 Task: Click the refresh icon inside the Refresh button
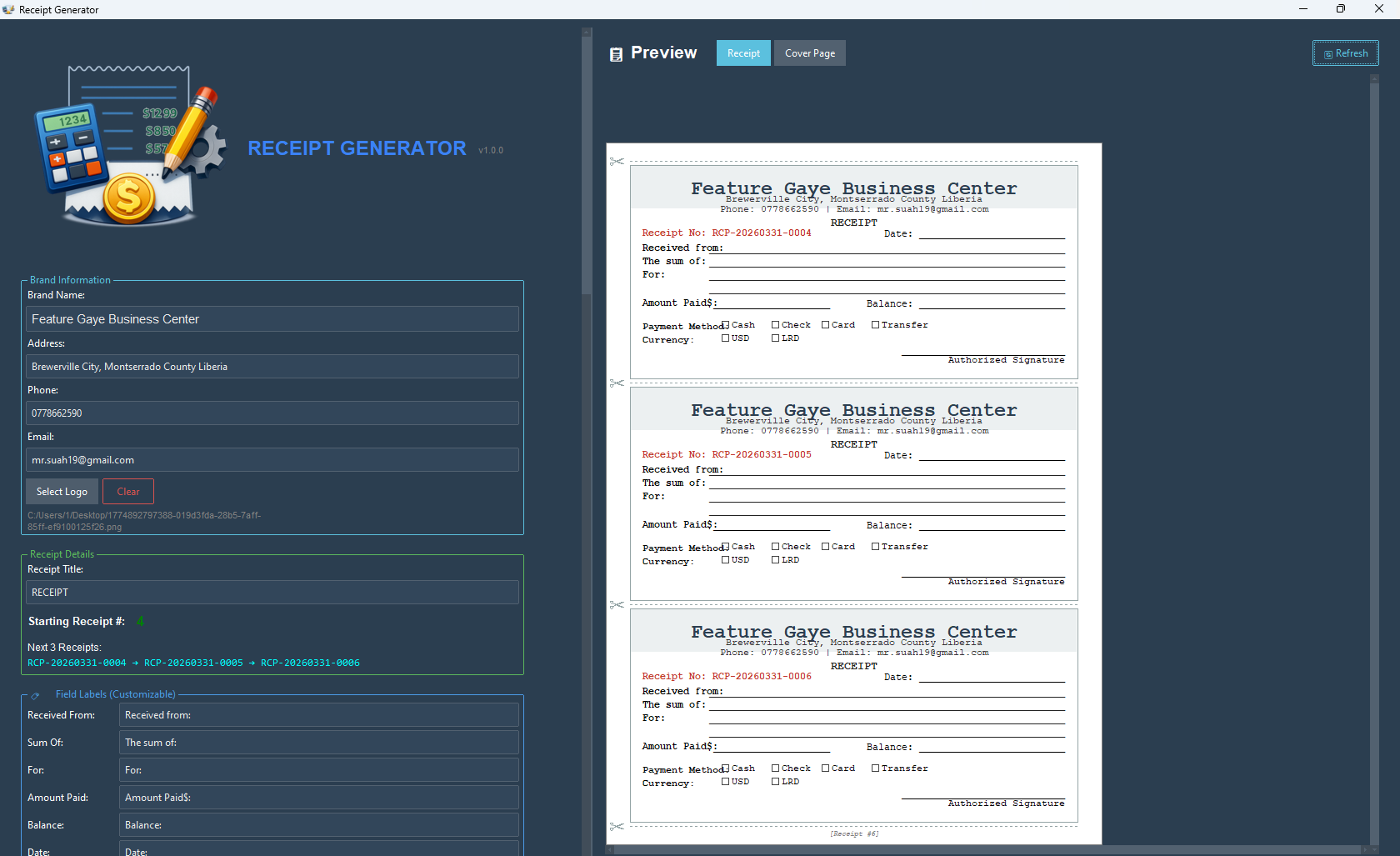1327,53
